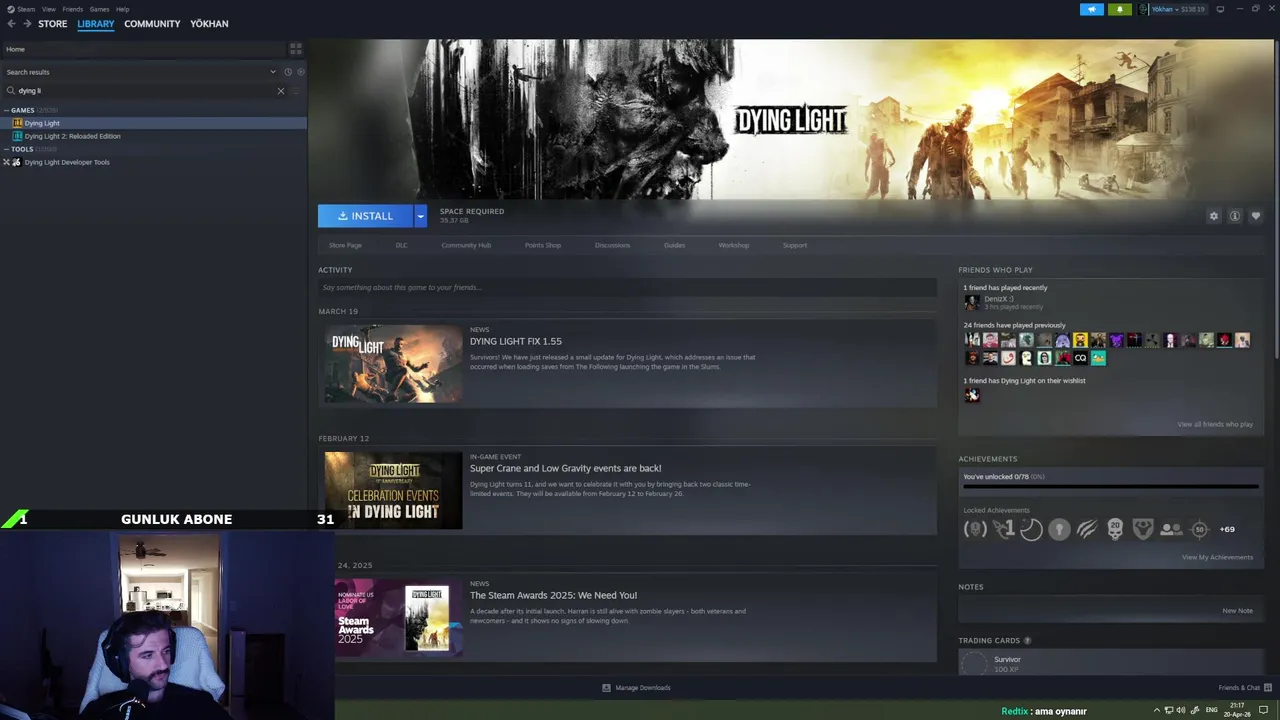
Task: Click the activity status input box
Action: (627, 288)
